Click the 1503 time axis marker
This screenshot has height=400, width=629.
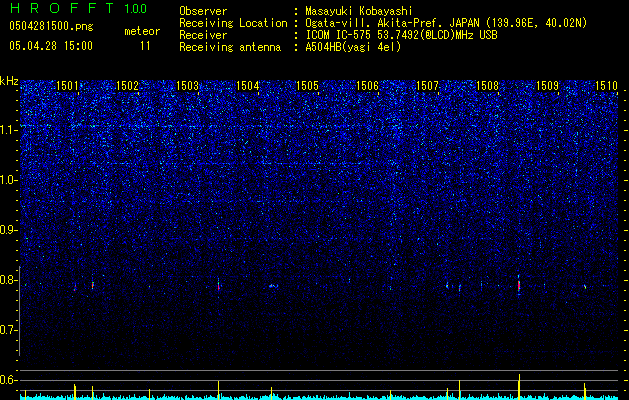pos(187,85)
